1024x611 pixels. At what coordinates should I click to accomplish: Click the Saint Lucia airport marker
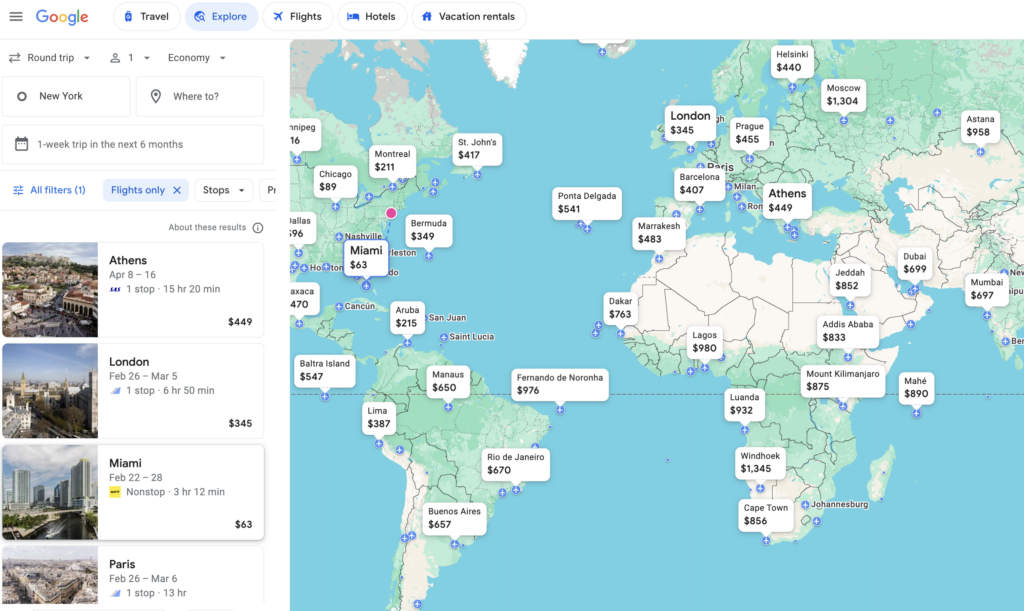(444, 337)
